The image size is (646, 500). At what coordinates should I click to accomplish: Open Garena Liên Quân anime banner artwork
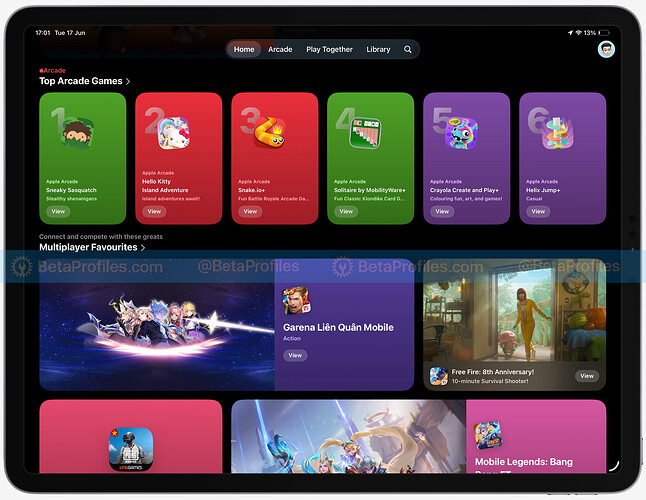[157, 325]
